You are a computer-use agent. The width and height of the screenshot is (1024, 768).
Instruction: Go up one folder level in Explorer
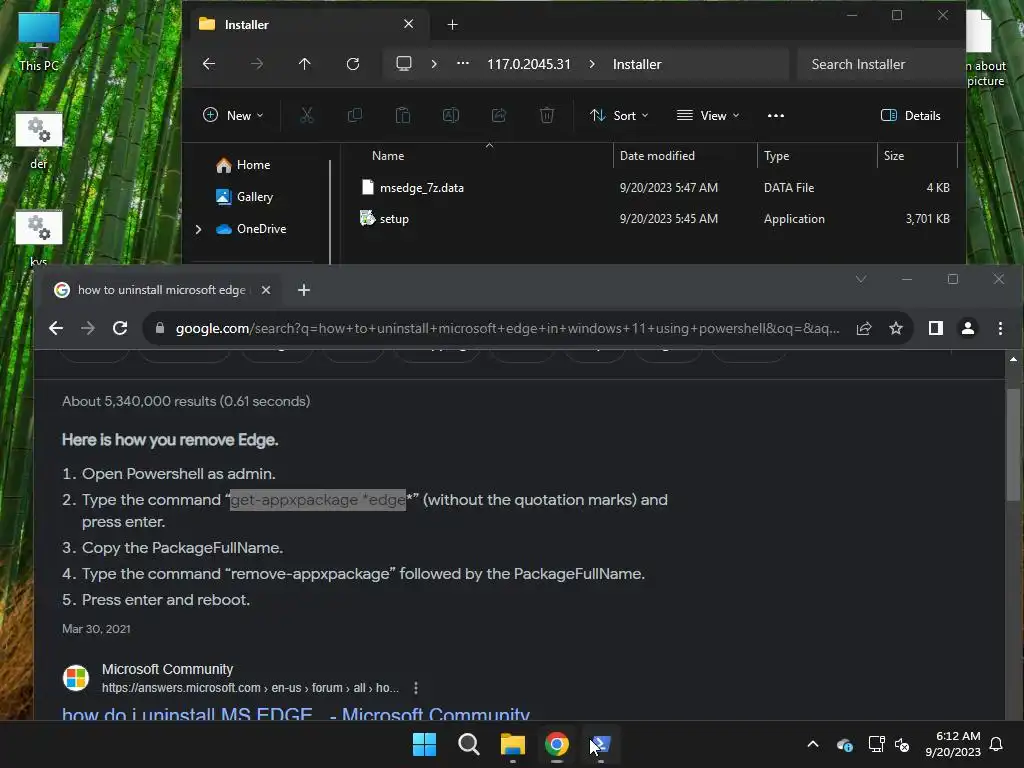(x=304, y=64)
